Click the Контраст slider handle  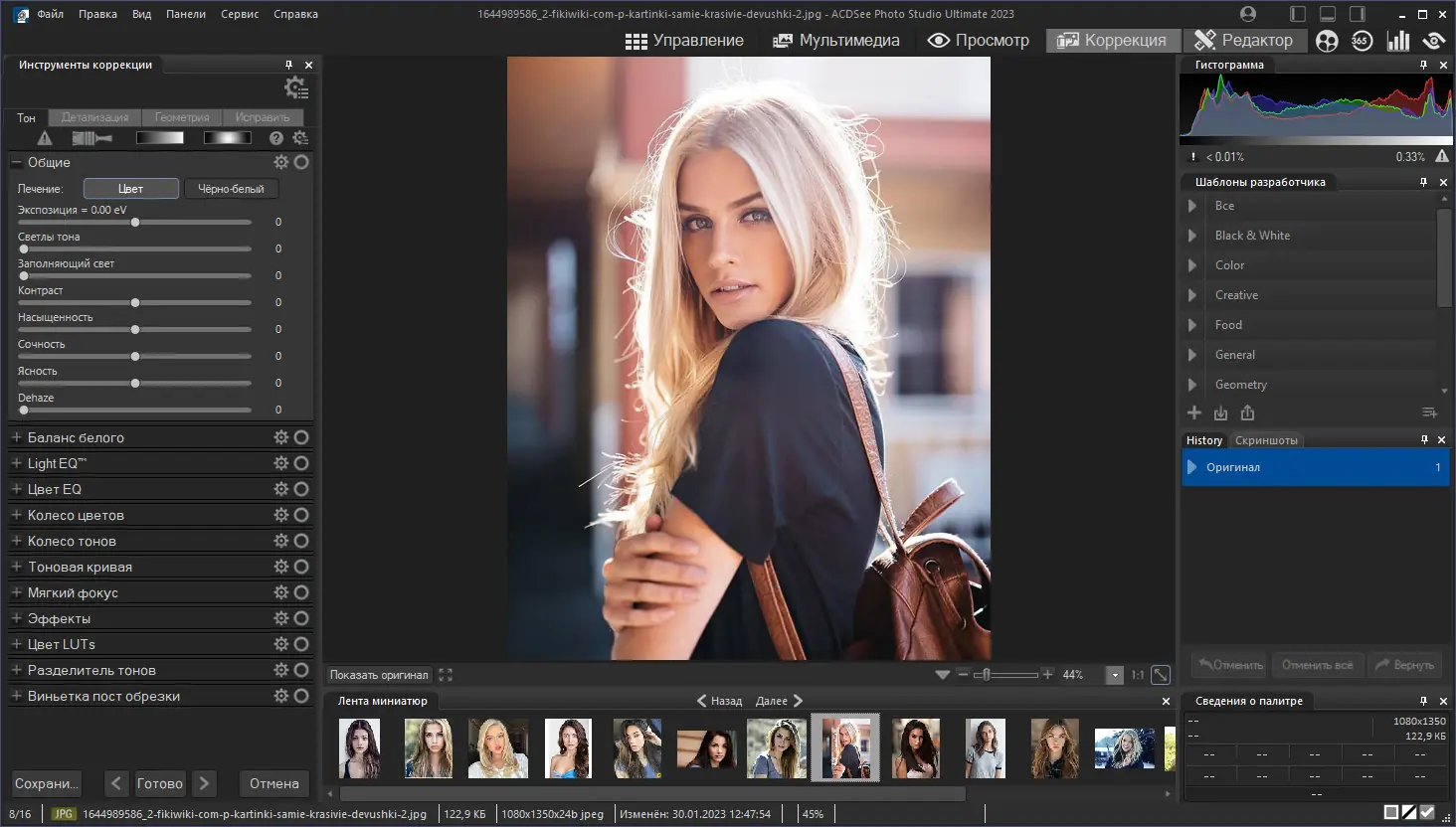point(135,302)
